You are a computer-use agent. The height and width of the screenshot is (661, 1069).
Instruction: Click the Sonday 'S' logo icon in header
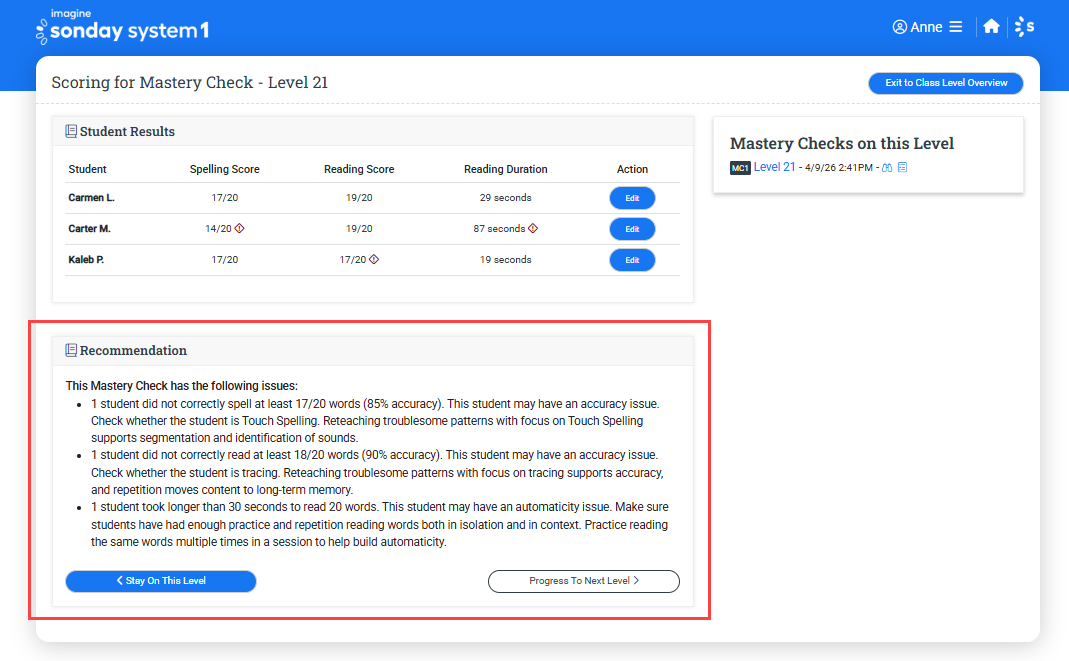pyautogui.click(x=1024, y=27)
